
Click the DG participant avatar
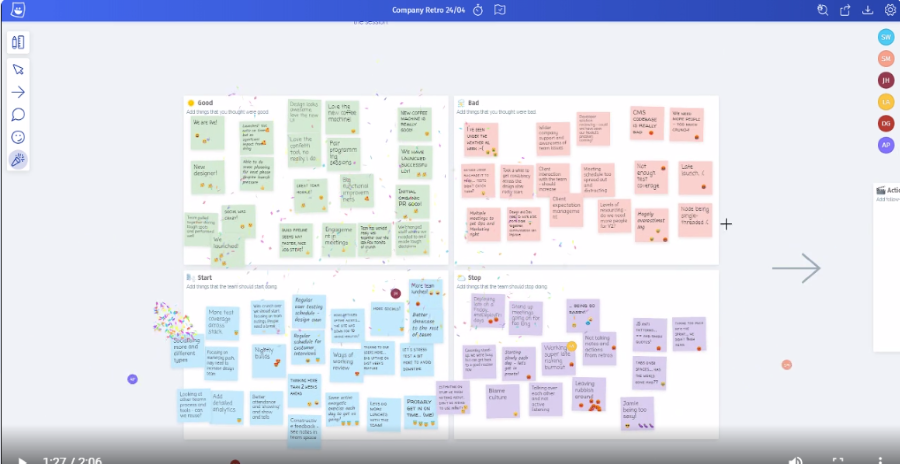pyautogui.click(x=886, y=123)
